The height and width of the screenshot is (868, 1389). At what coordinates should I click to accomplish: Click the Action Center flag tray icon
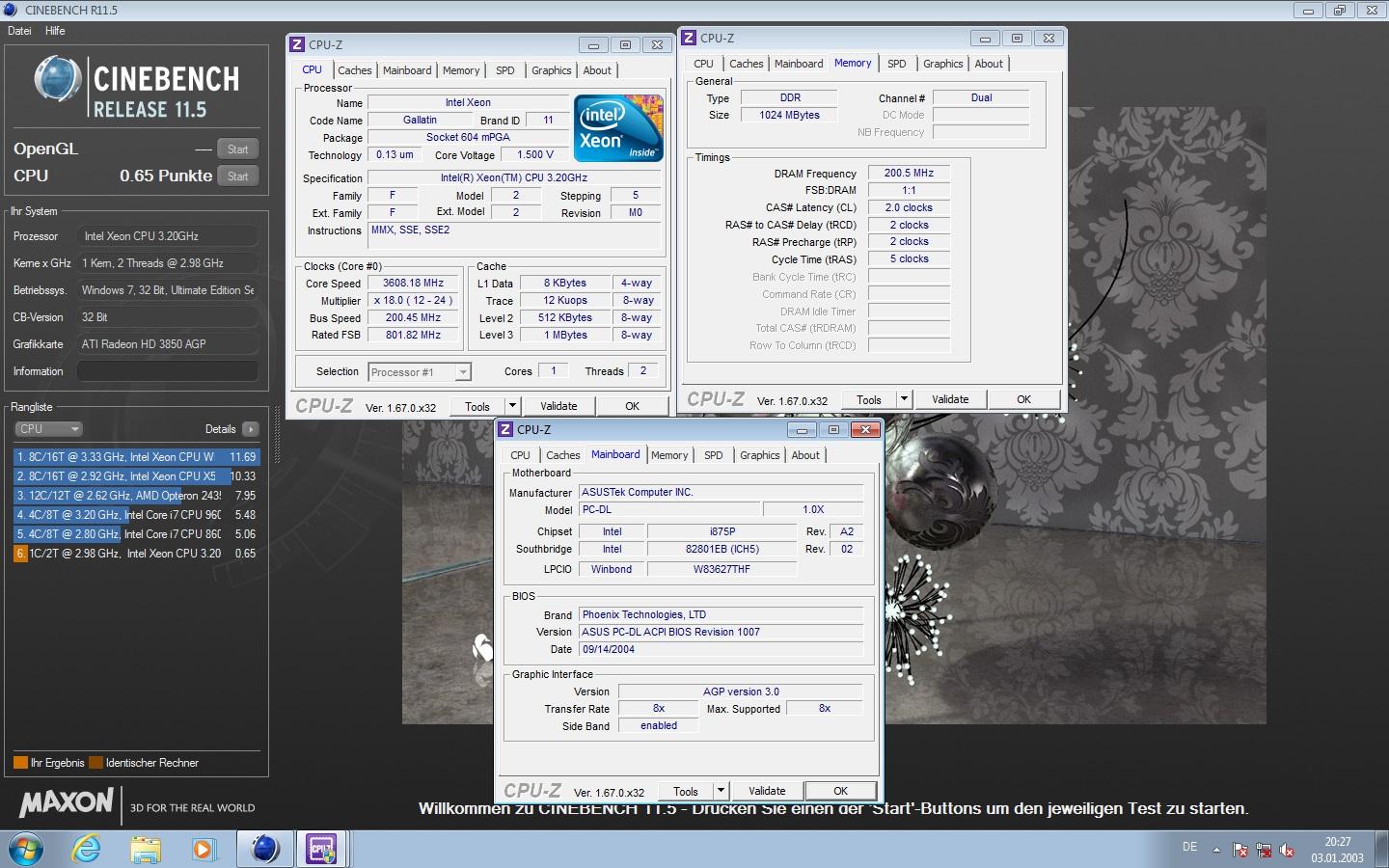pyautogui.click(x=1240, y=850)
